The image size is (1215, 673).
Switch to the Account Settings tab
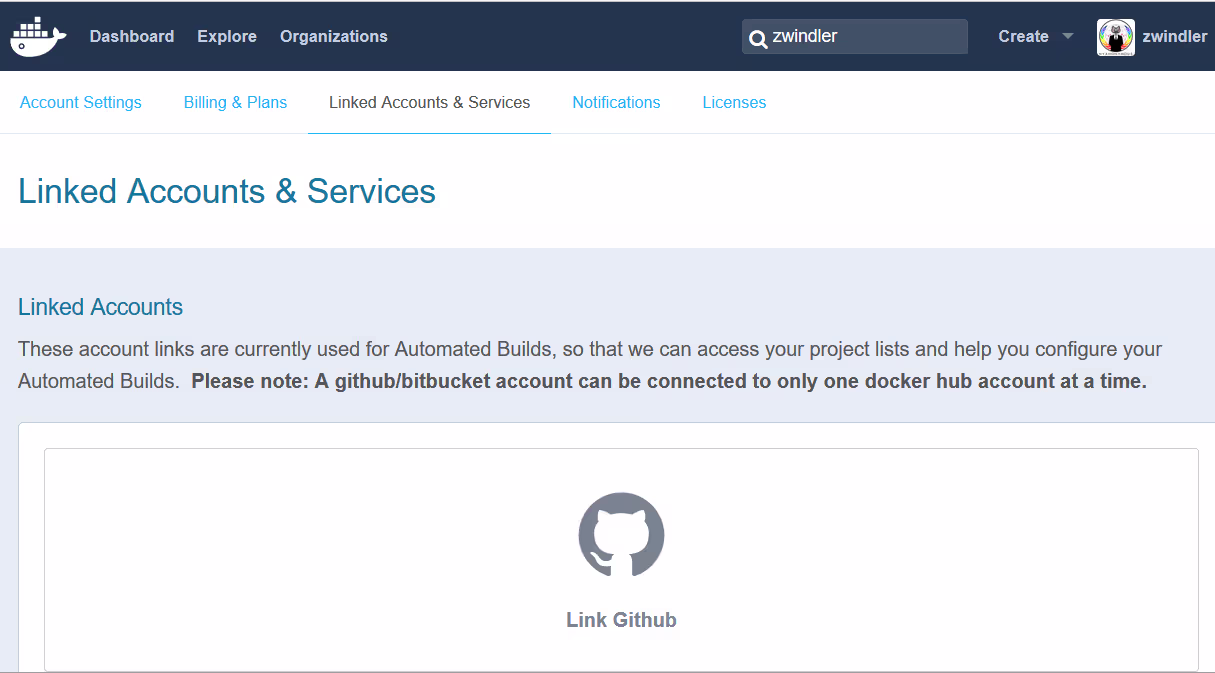click(x=81, y=102)
